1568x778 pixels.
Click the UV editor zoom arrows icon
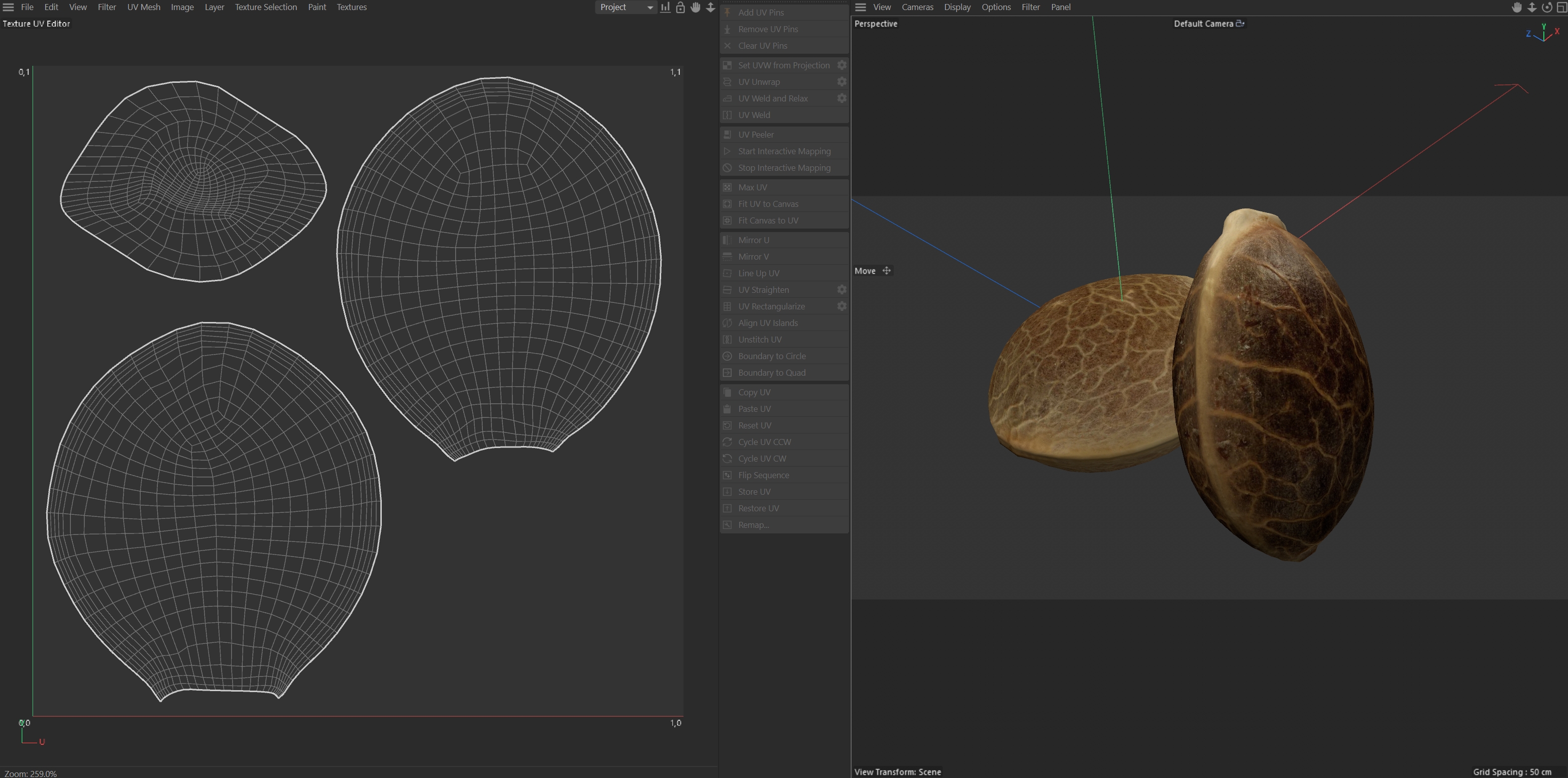pos(710,8)
